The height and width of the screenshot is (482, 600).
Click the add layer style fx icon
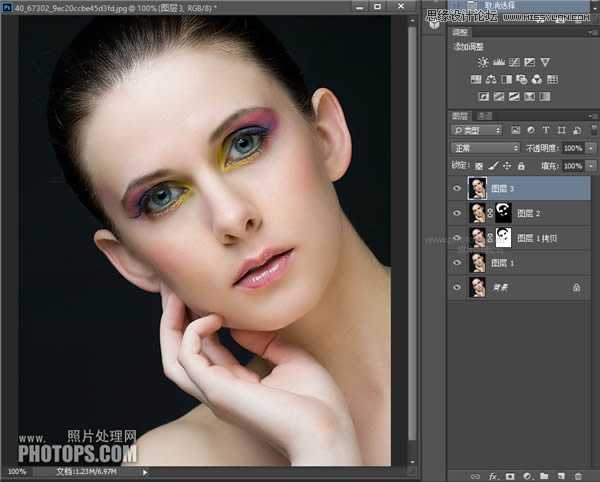494,475
